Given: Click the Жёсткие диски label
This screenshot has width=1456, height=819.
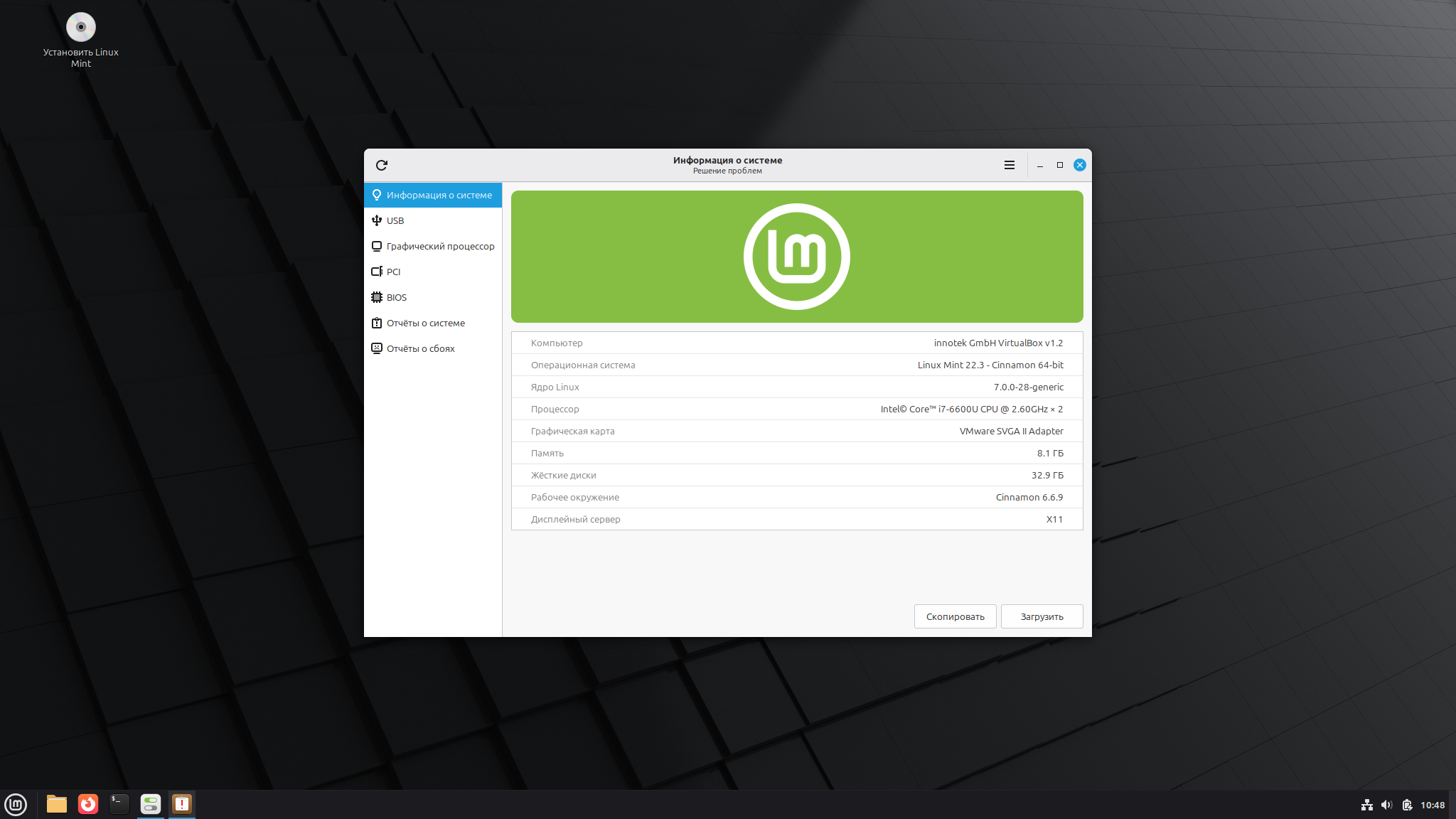Looking at the screenshot, I should 563,475.
